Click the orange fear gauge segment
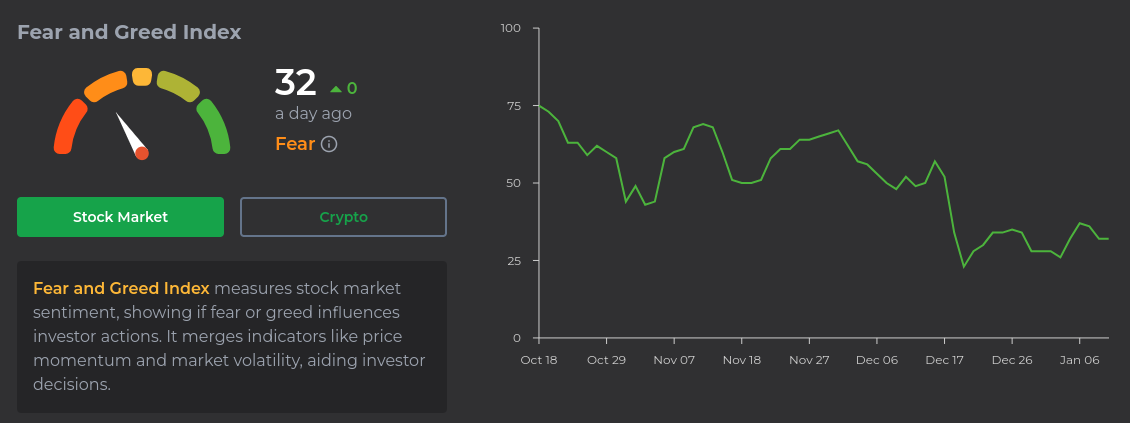The image size is (1130, 423). pyautogui.click(x=105, y=87)
